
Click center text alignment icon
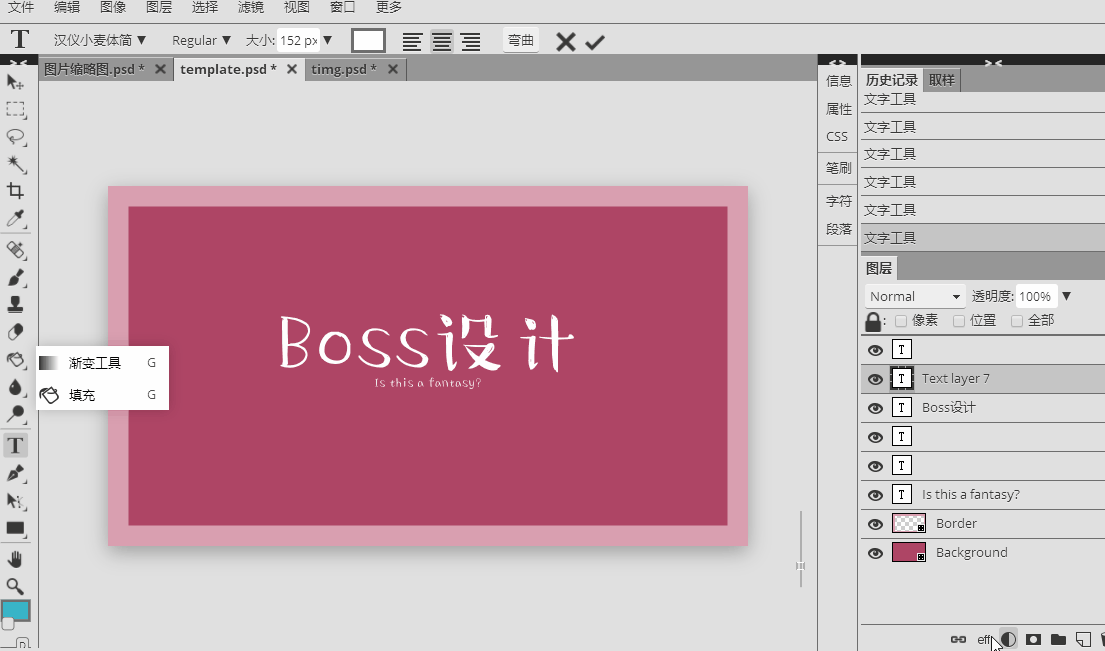click(x=441, y=41)
